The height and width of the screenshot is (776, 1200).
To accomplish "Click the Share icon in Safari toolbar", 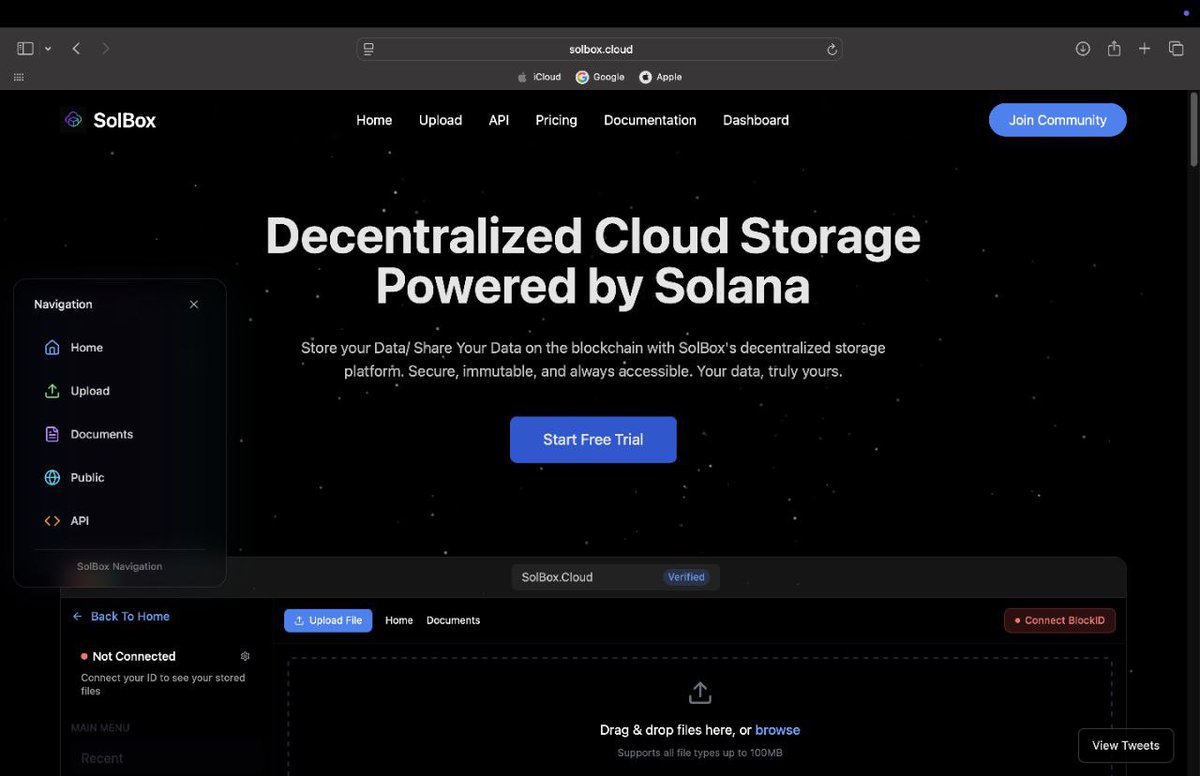I will [x=1114, y=48].
